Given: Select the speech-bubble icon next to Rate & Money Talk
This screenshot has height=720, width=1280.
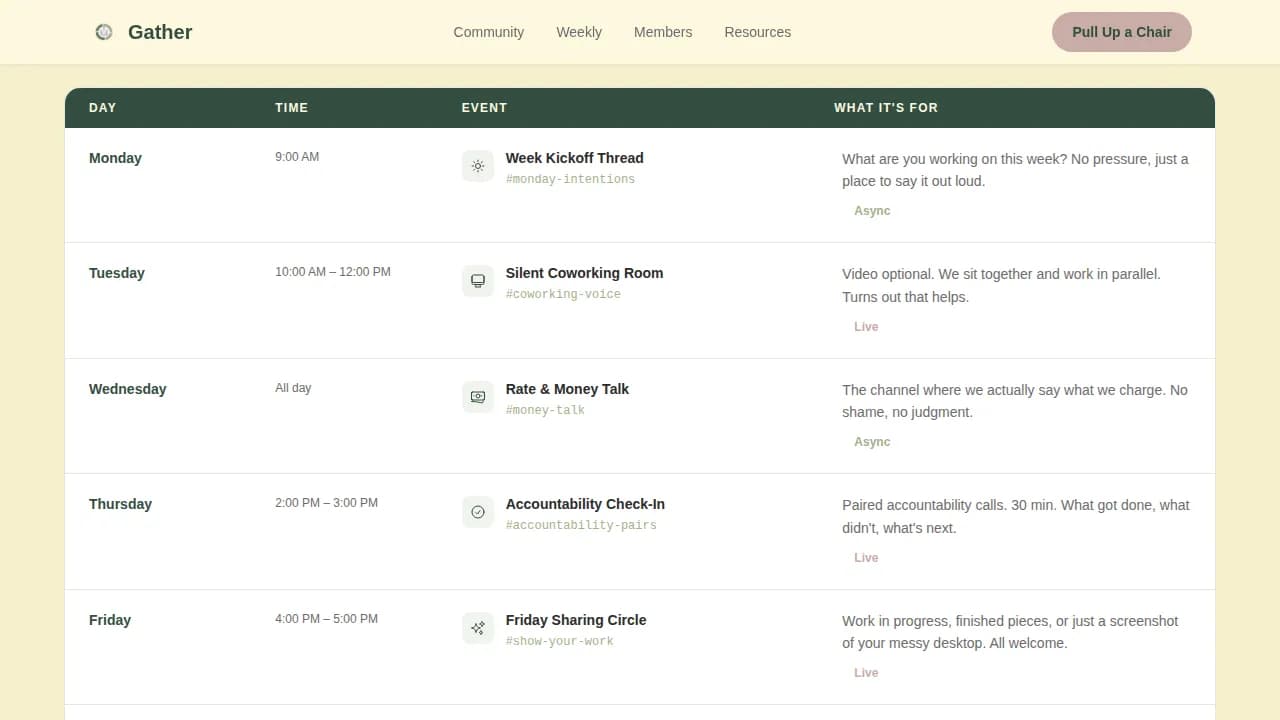Looking at the screenshot, I should tap(477, 396).
